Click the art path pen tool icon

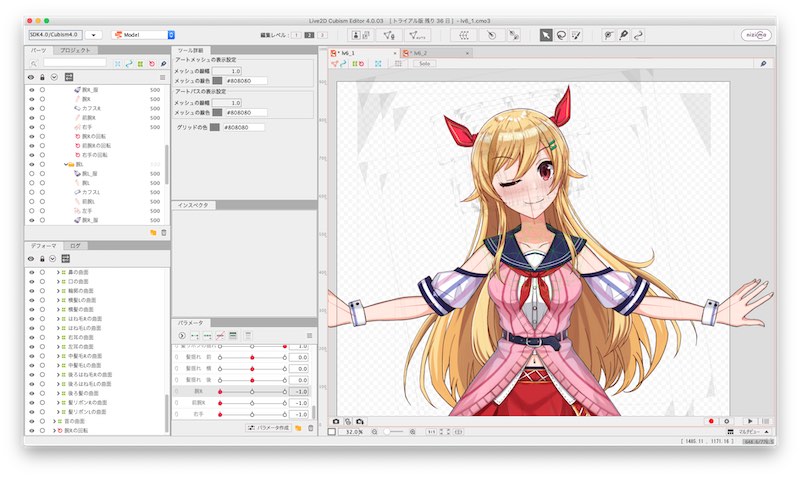point(623,35)
